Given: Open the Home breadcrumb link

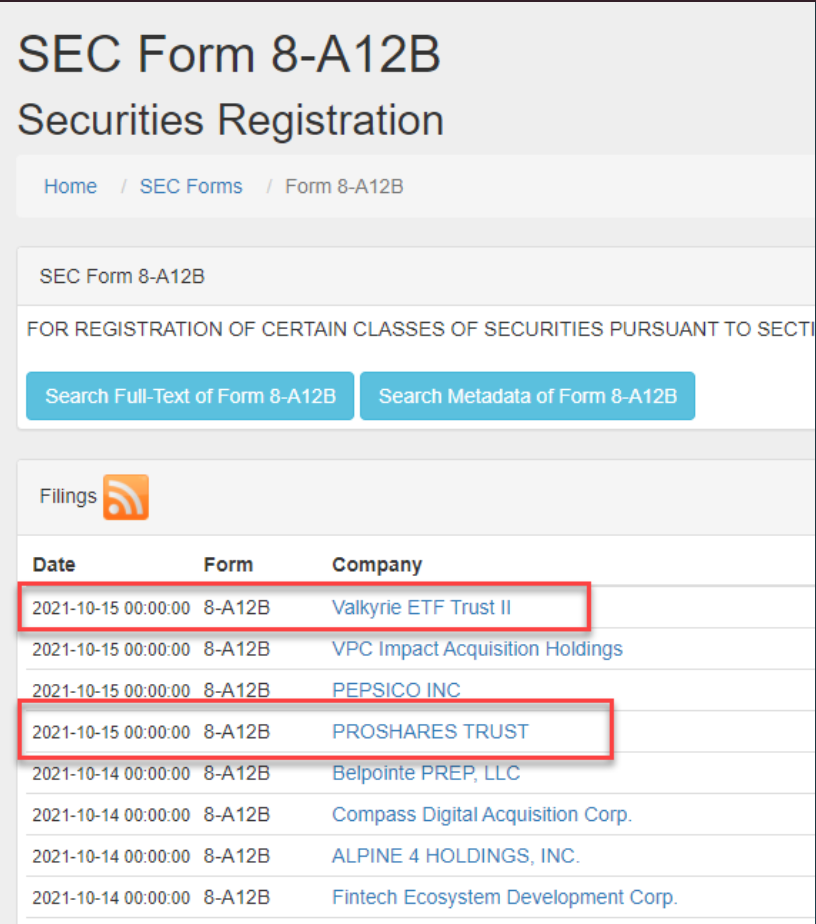Looking at the screenshot, I should tap(70, 187).
